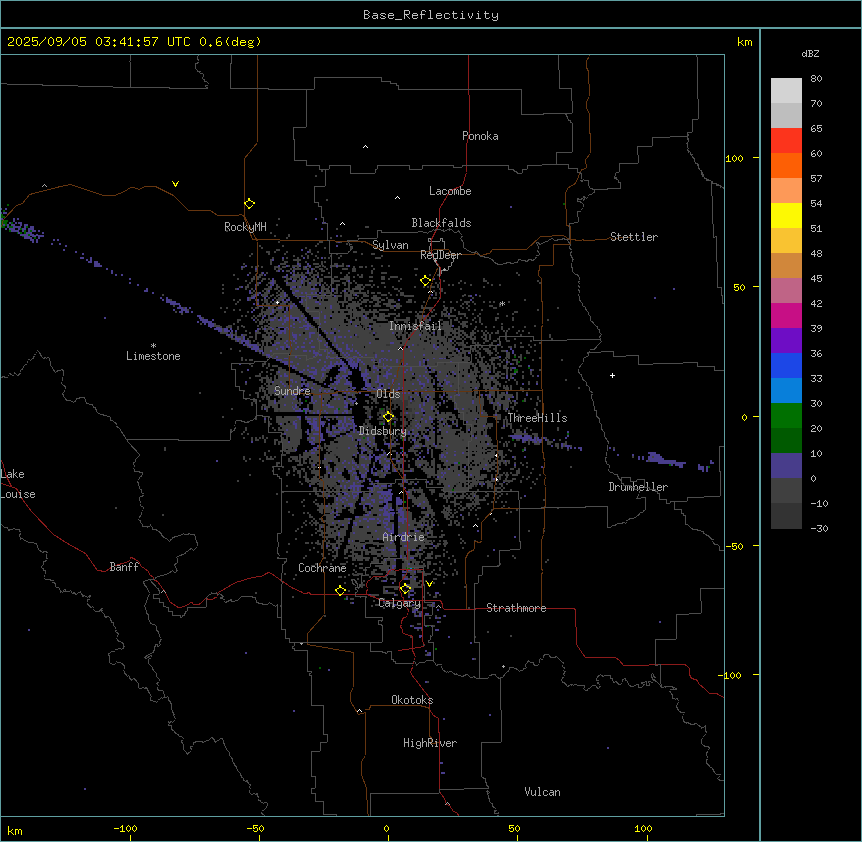Screen dimensions: 862x842
Task: Click the Limestone label
Action: coord(153,356)
